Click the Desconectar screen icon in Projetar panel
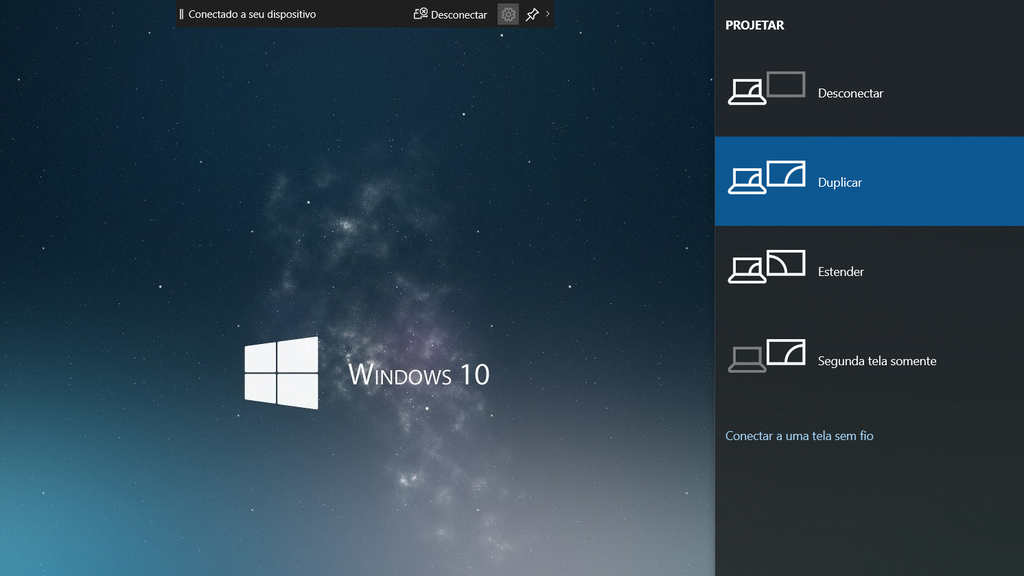Viewport: 1024px width, 576px height. [x=766, y=88]
